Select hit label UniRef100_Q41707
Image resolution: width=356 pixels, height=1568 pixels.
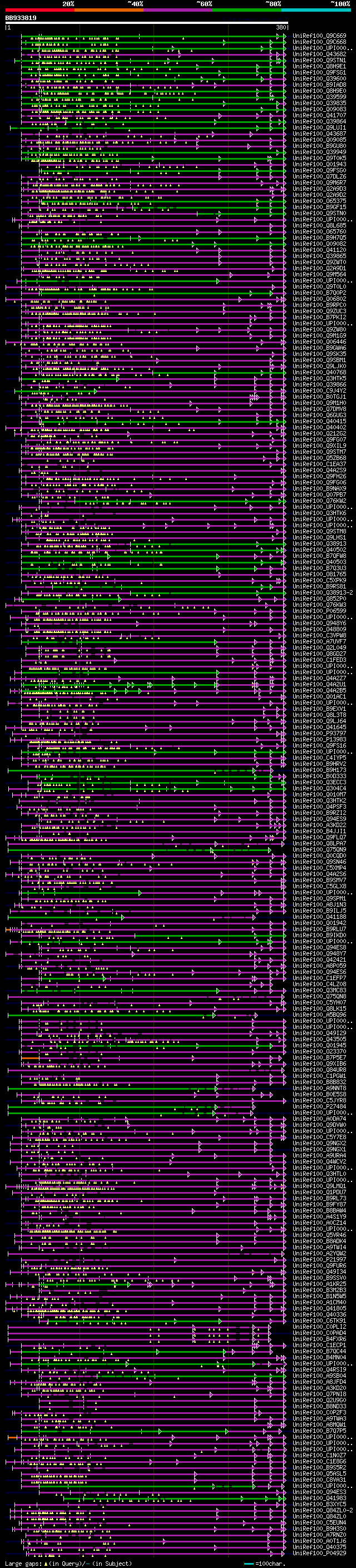(x=319, y=116)
